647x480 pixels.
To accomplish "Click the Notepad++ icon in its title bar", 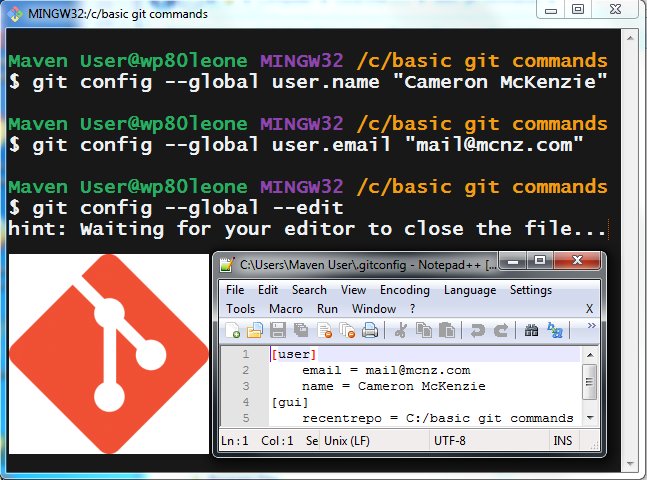I will pyautogui.click(x=227, y=265).
